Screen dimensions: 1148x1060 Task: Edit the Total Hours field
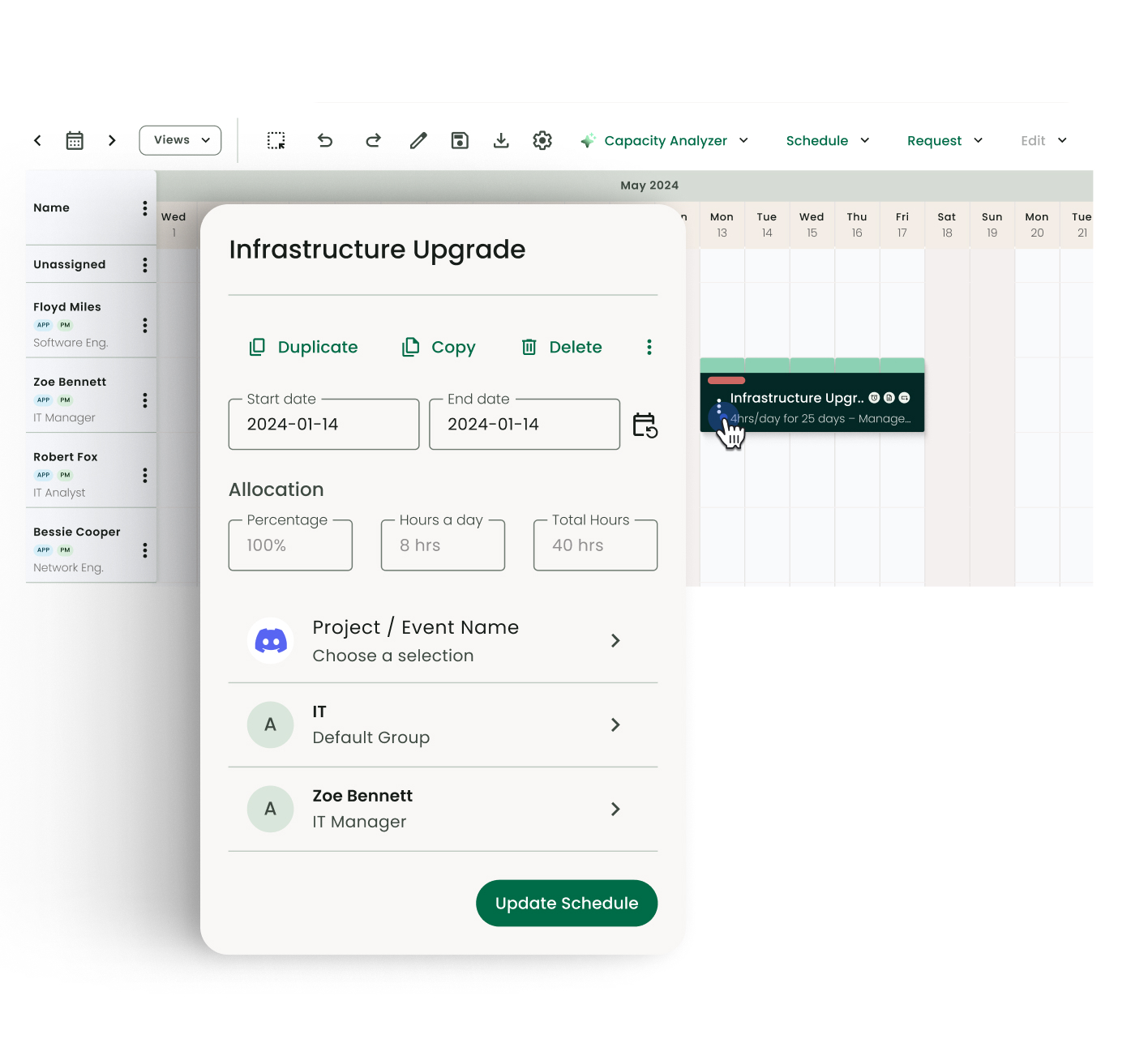tap(595, 545)
